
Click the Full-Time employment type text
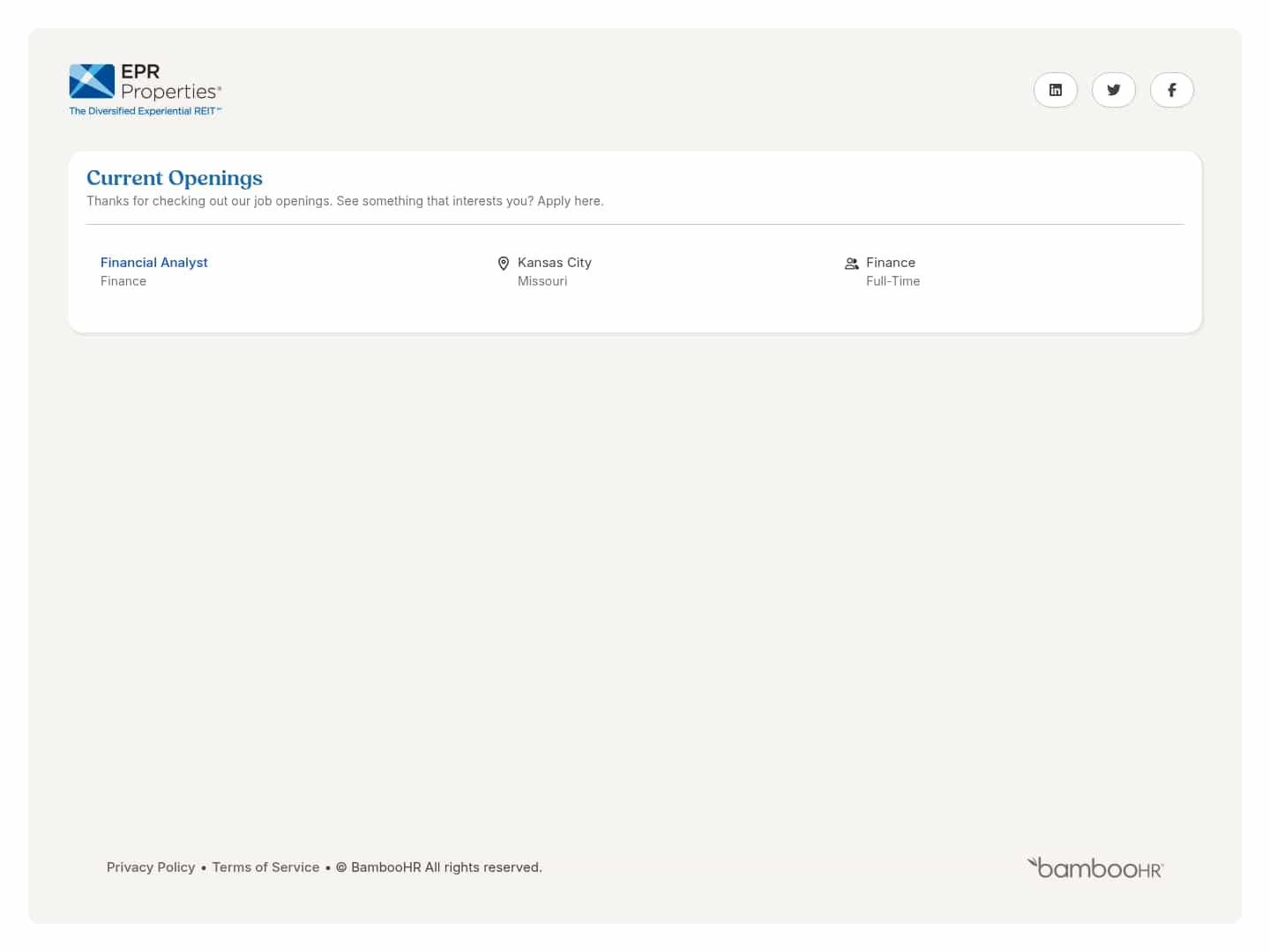coord(893,281)
